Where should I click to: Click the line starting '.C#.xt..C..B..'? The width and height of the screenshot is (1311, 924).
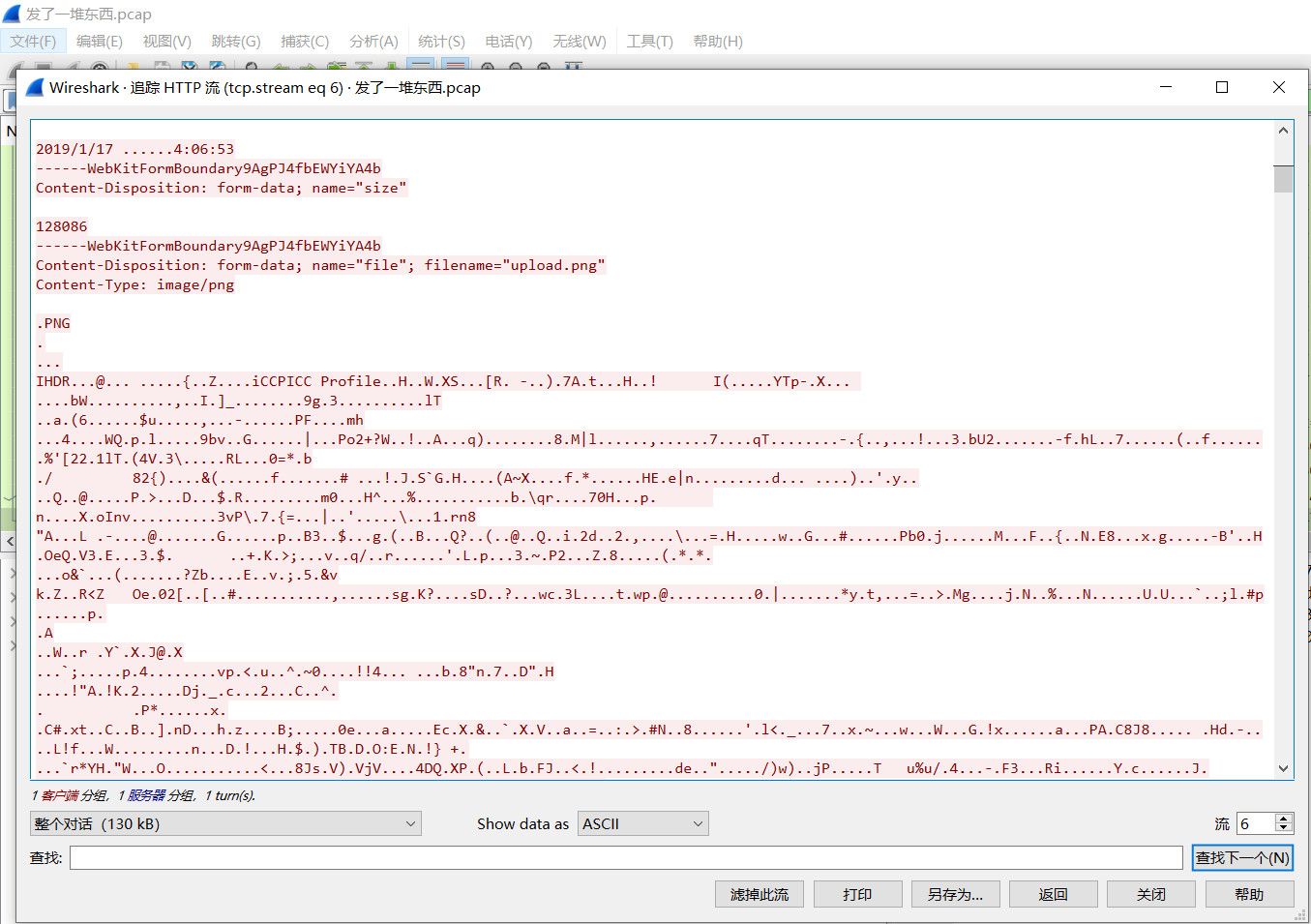(x=648, y=730)
